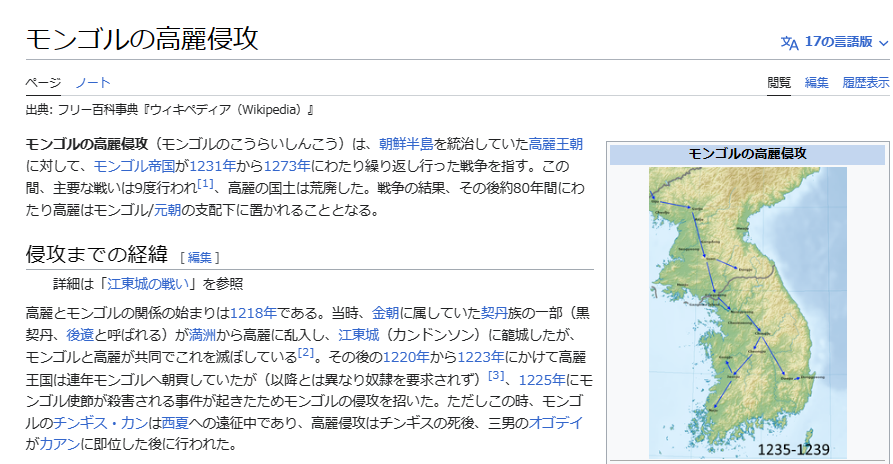Click the 編集 edit tab
The width and height of the screenshot is (893, 464).
tap(817, 82)
